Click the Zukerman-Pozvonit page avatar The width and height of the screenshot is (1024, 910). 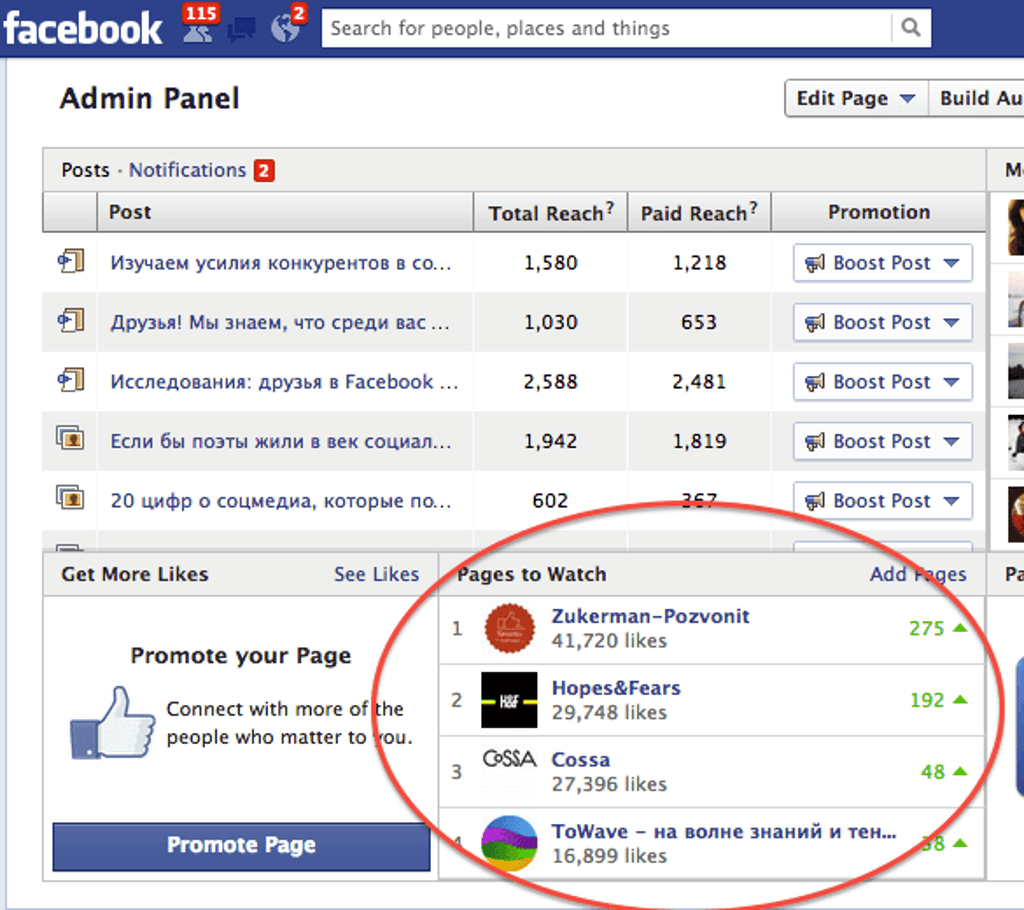pyautogui.click(x=509, y=628)
